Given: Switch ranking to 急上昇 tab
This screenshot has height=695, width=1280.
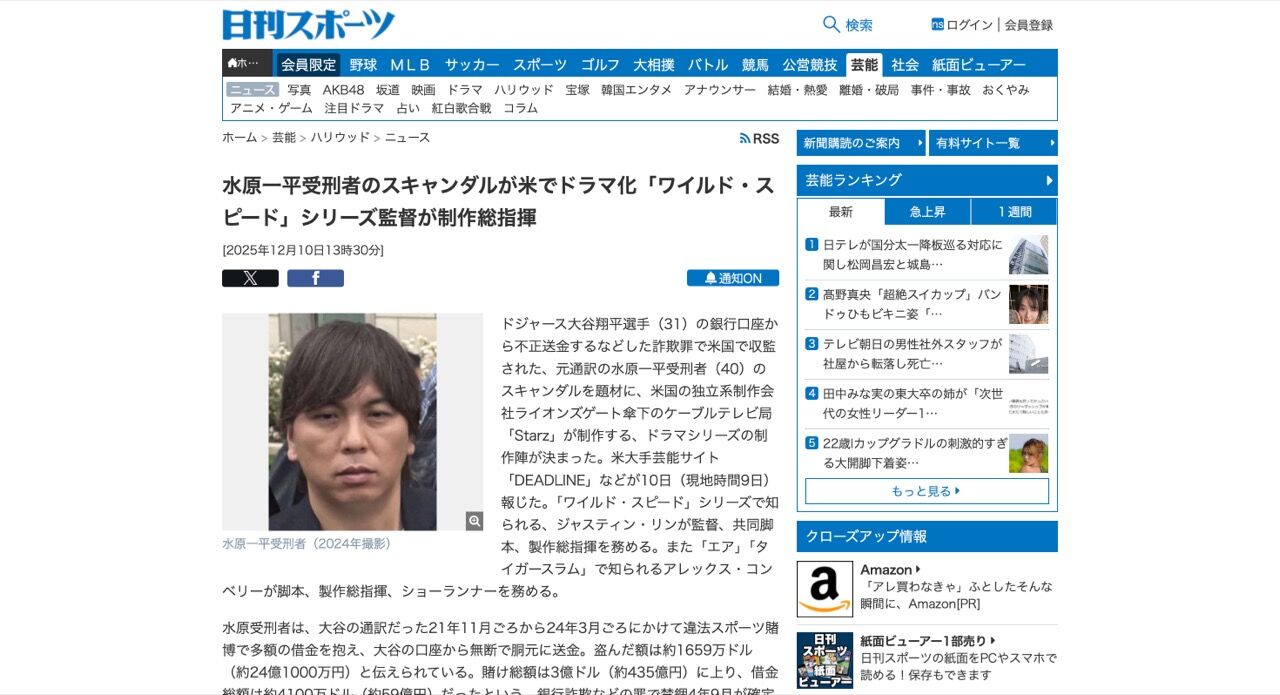Looking at the screenshot, I should pos(927,212).
